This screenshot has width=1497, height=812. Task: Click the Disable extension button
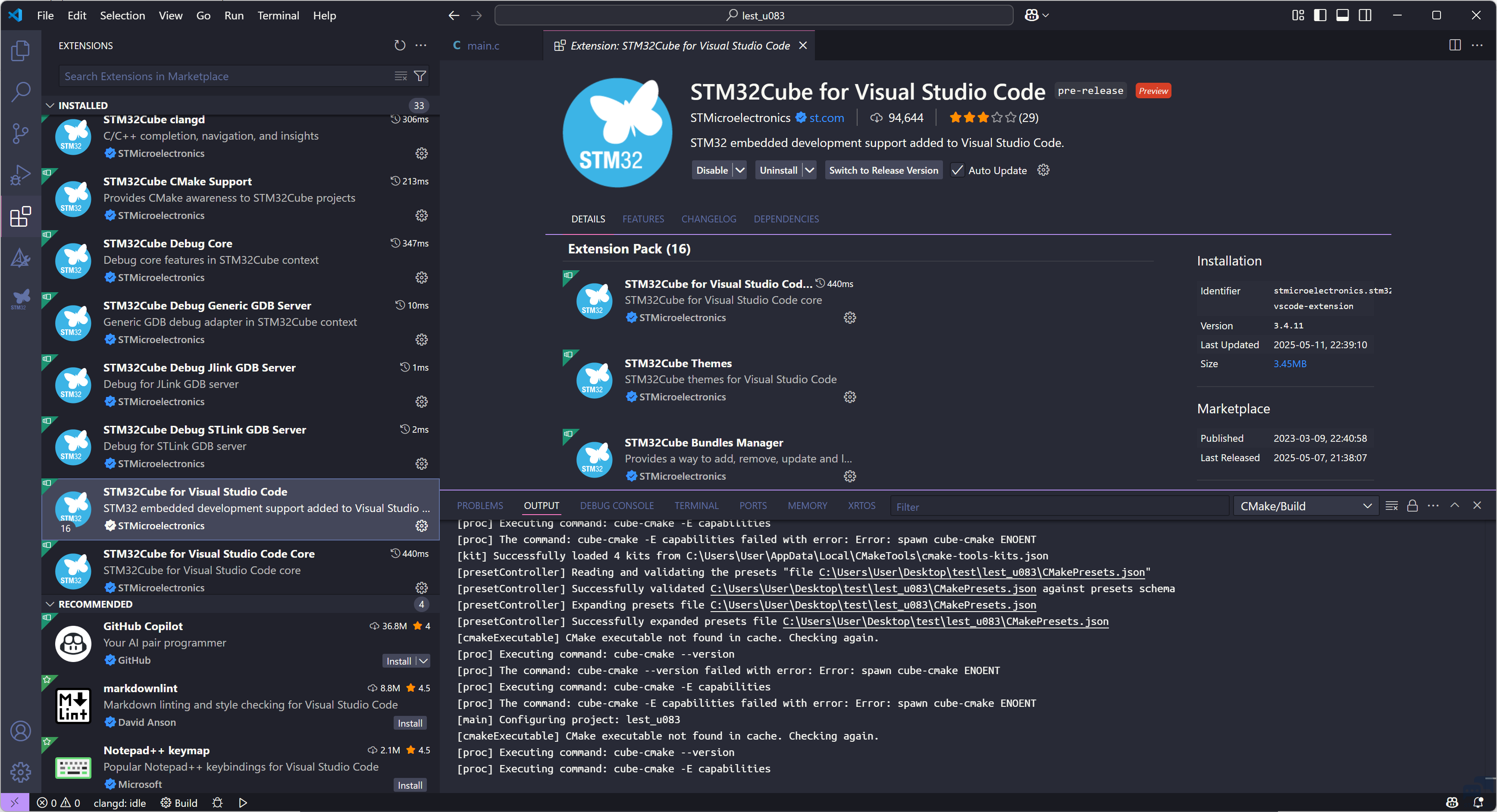coord(712,170)
